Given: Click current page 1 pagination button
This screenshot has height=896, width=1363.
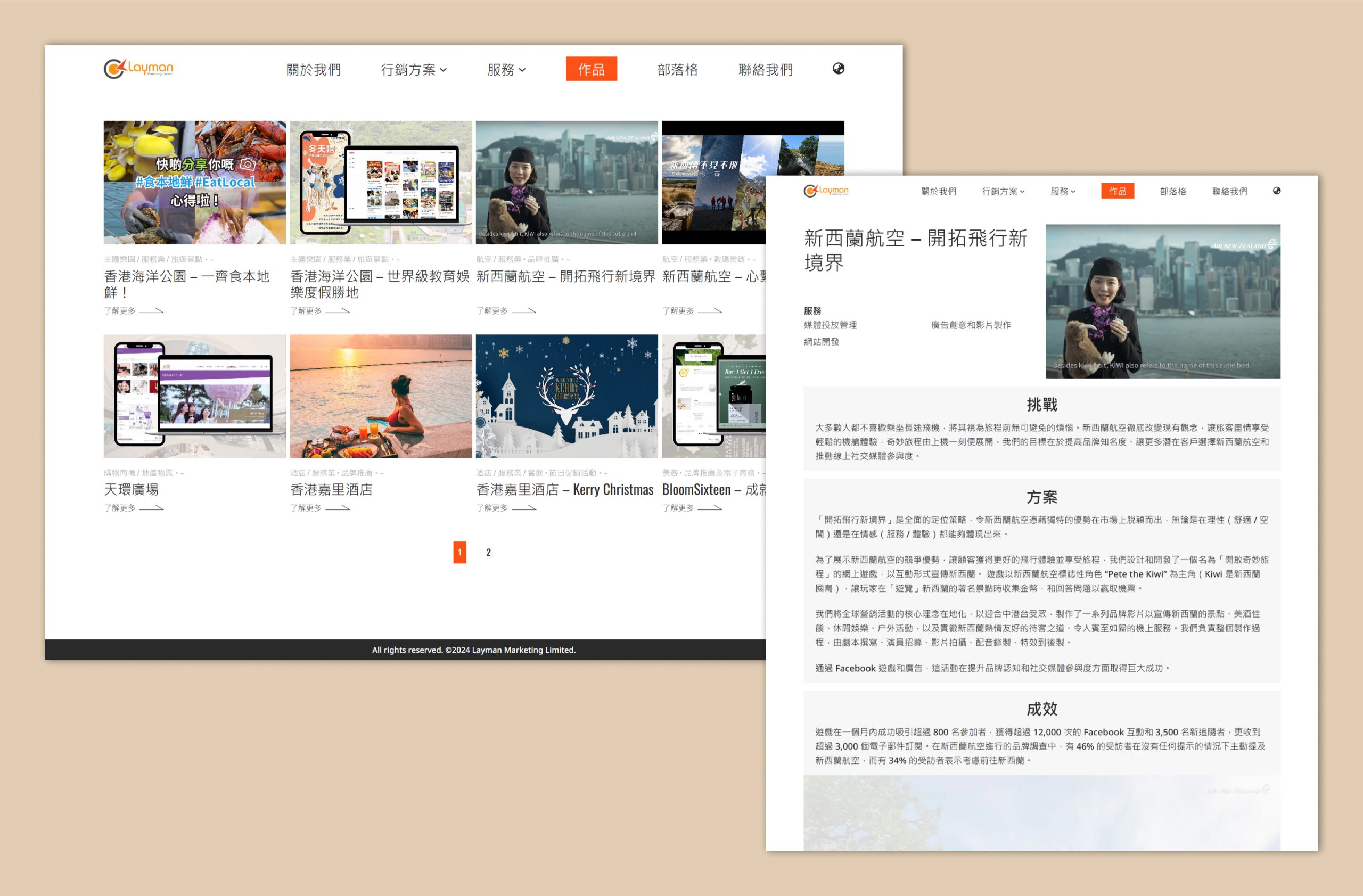Looking at the screenshot, I should coord(459,552).
